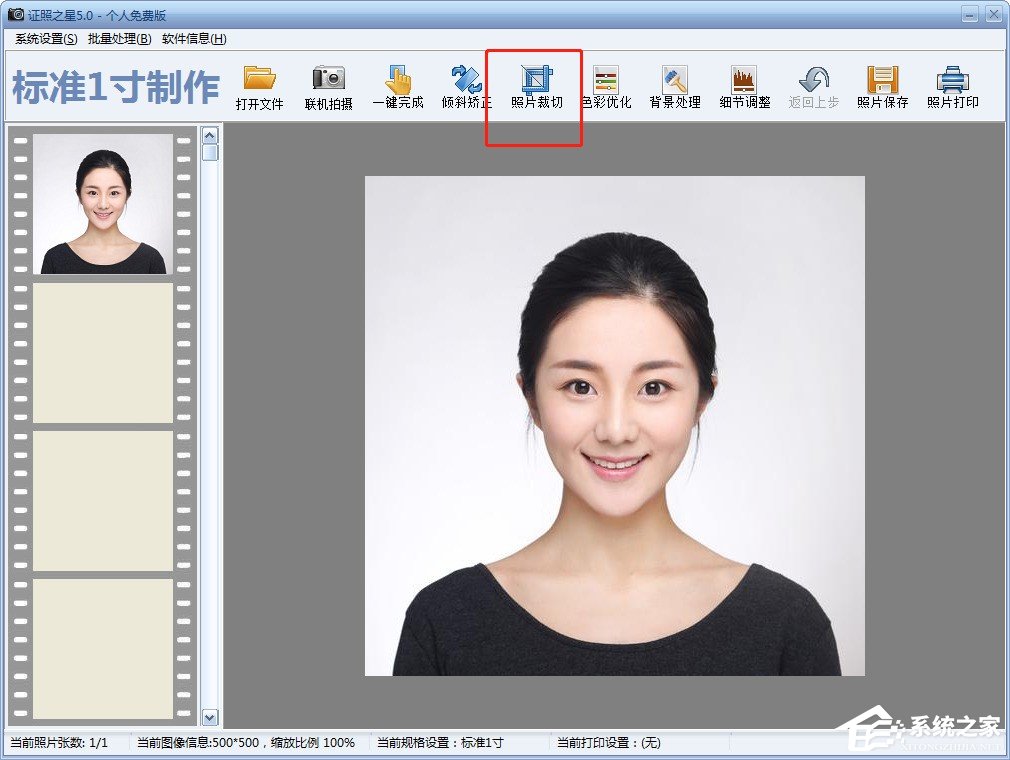This screenshot has height=760, width=1010.
Task: Select the camera capture (联机拍摄) tool
Action: click(x=328, y=80)
